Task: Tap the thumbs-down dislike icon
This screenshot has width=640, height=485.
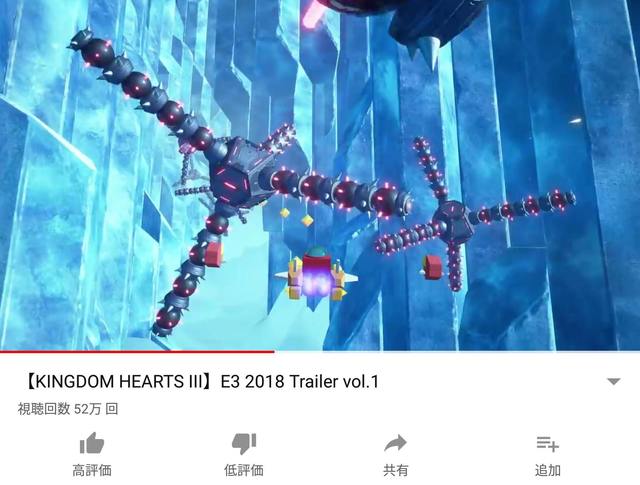Action: pos(244,444)
